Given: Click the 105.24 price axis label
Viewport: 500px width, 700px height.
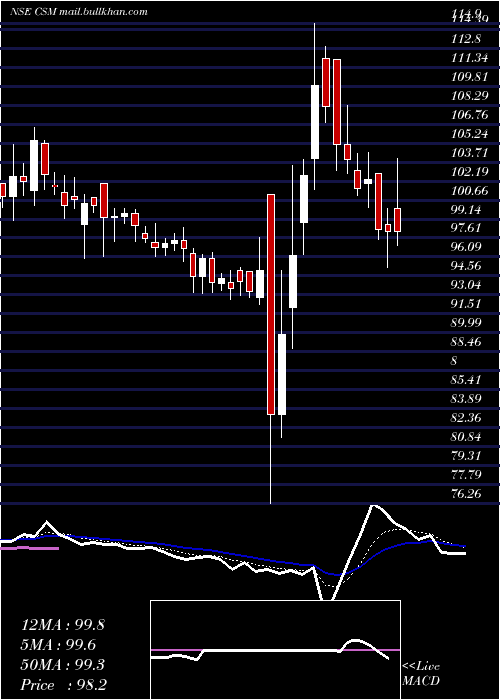Looking at the screenshot, I should click(x=469, y=133).
